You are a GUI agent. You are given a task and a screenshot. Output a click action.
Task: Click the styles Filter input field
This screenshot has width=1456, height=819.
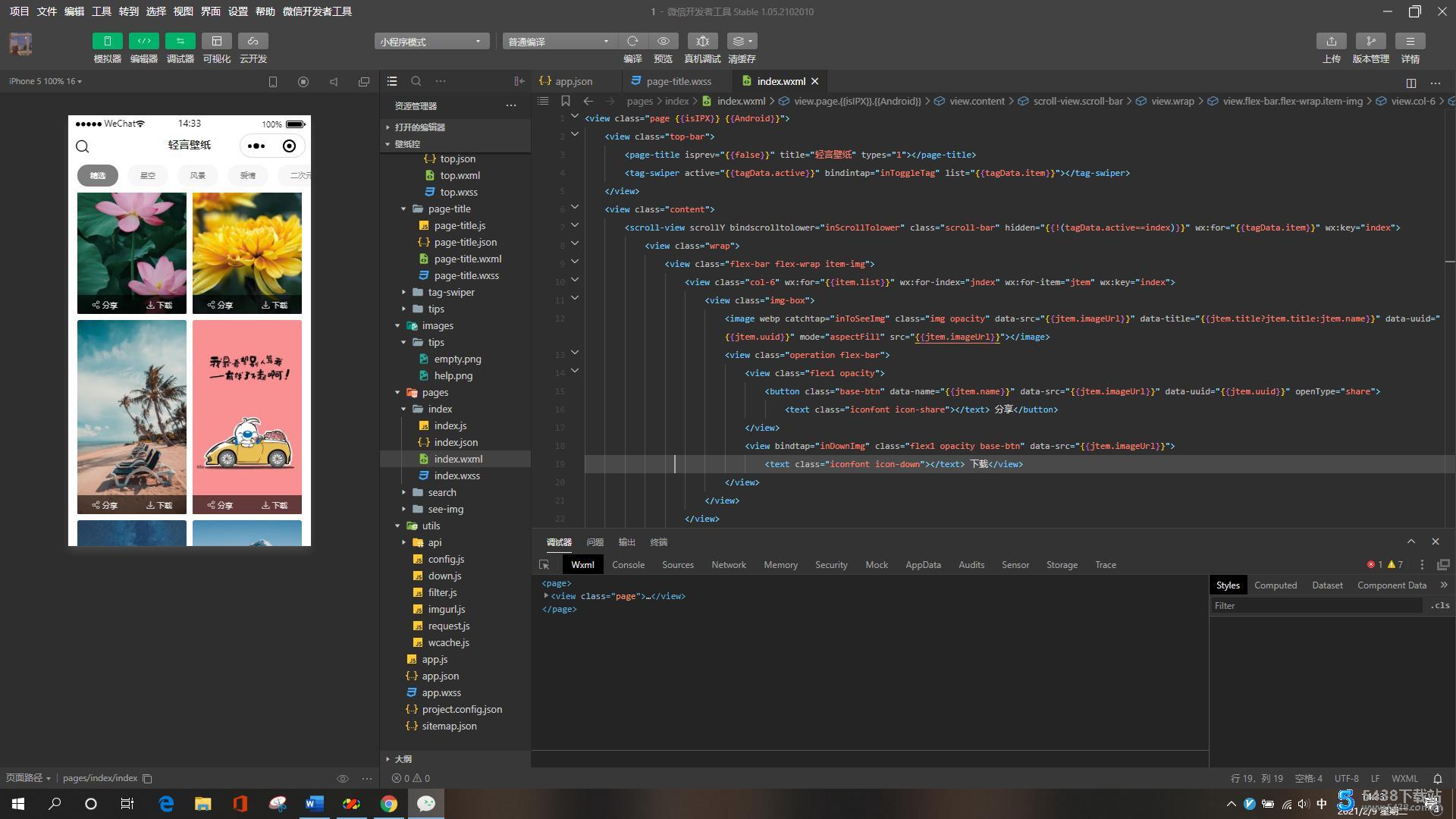tap(1316, 605)
